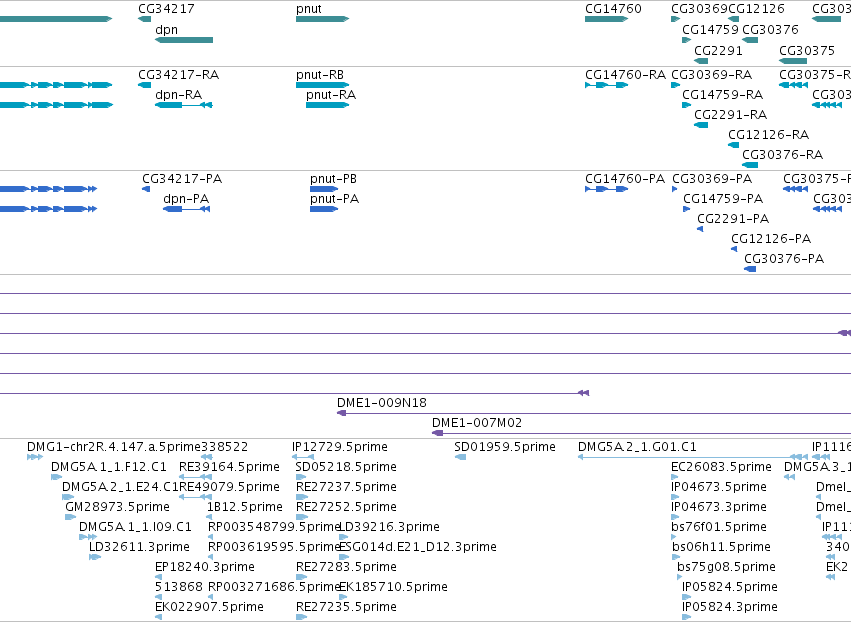Select the RE49079.5prime EST label
Image resolution: width=851 pixels, height=622 pixels.
[x=229, y=487]
